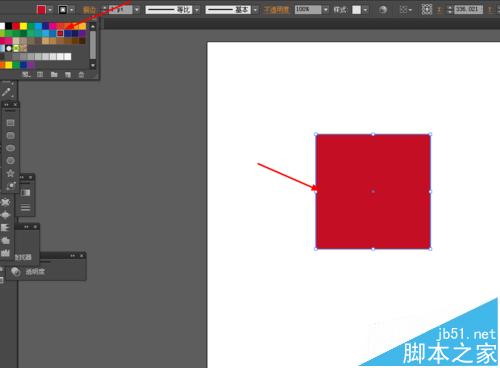The image size is (500, 368).
Task: Click the center point of the red square
Action: [x=373, y=192]
